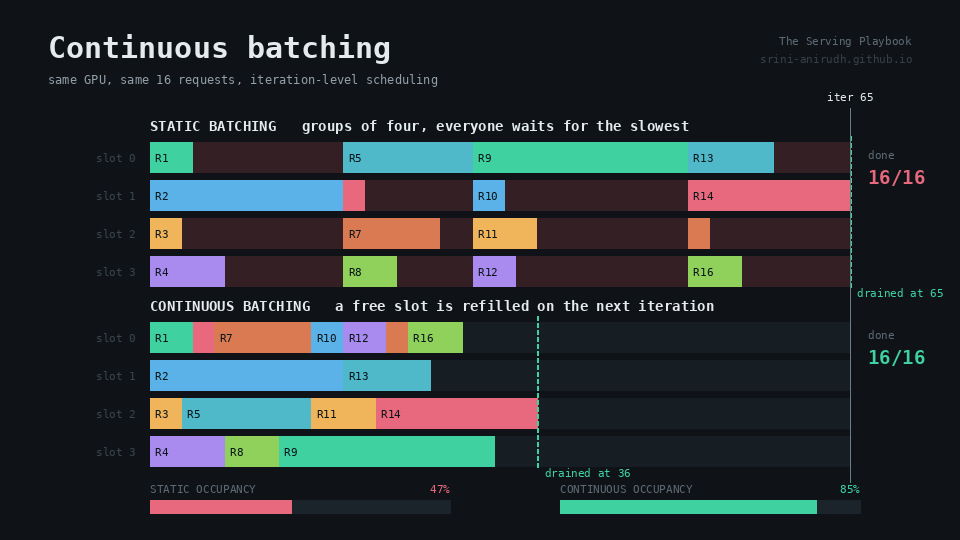Select R12 block in continuous batching
The image size is (960, 540).
364,337
